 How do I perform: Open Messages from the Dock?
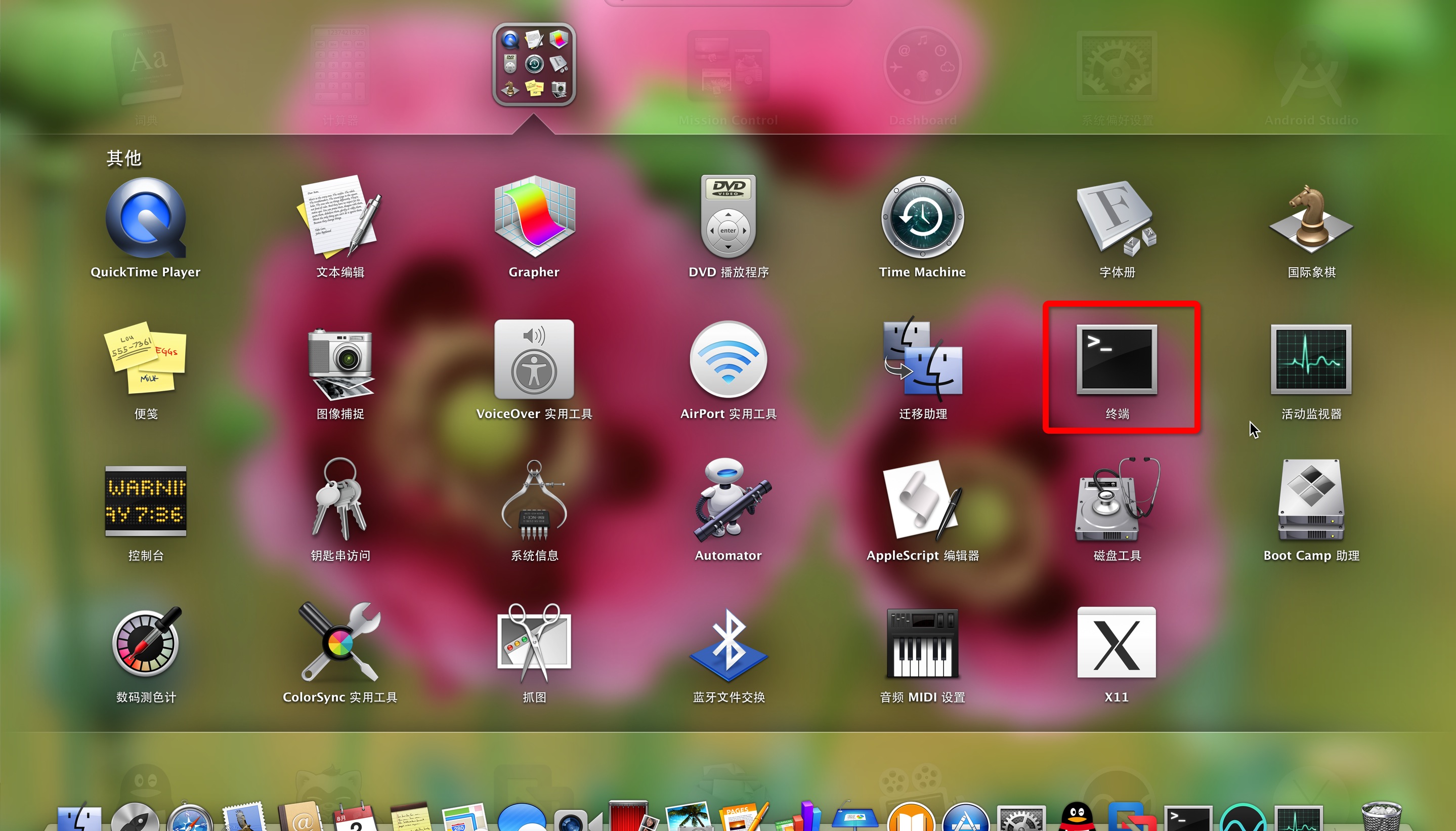pyautogui.click(x=521, y=816)
